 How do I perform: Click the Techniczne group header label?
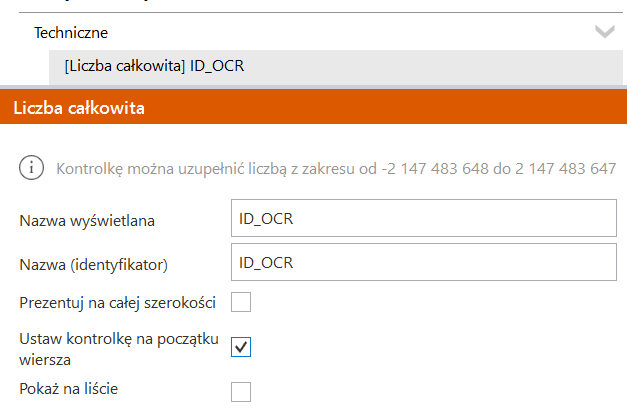click(x=71, y=32)
